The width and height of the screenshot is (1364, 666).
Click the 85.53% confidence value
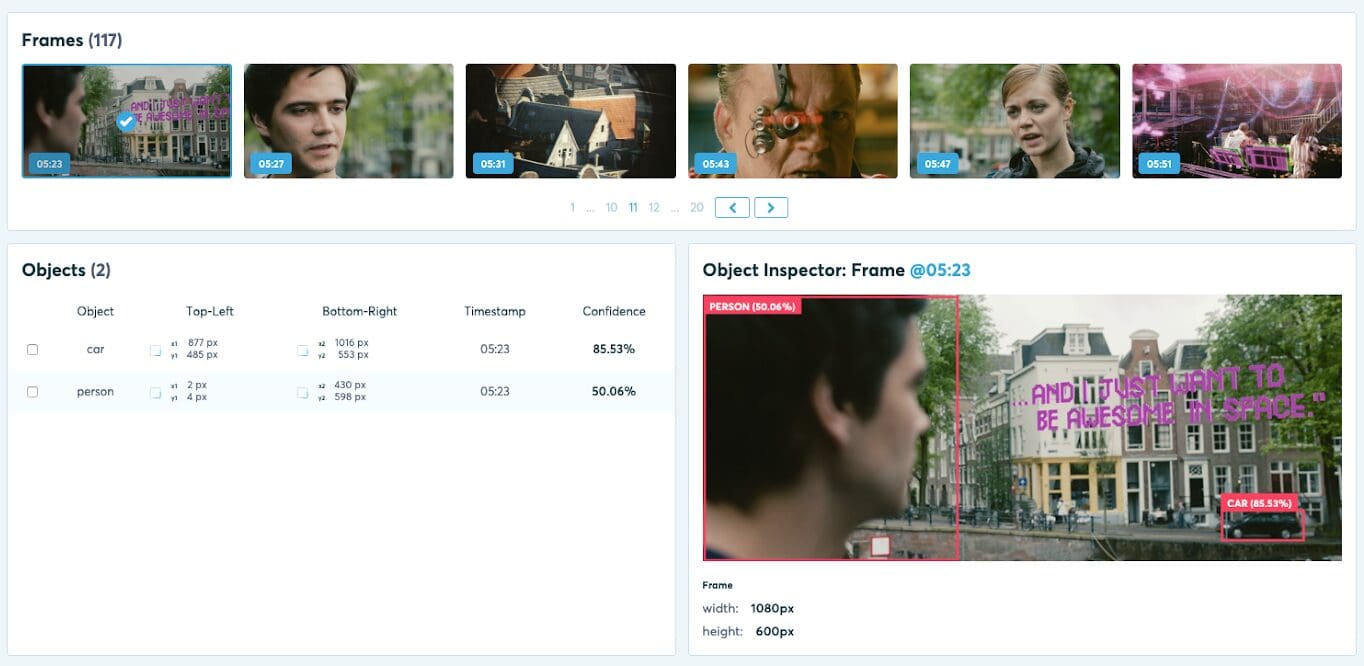614,350
